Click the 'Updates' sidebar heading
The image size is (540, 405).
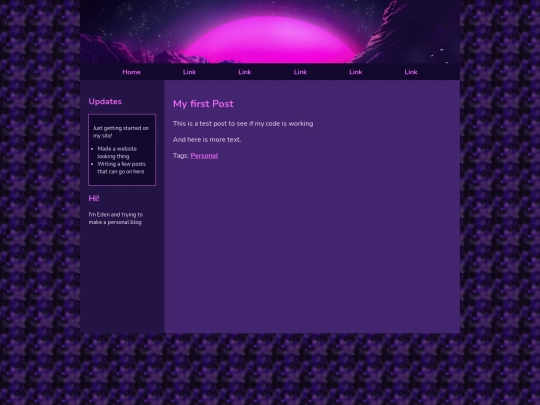(105, 102)
